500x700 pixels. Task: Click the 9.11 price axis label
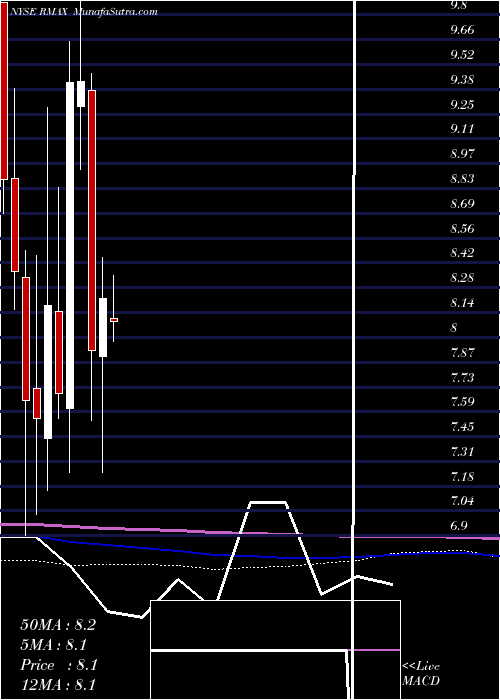click(x=462, y=129)
